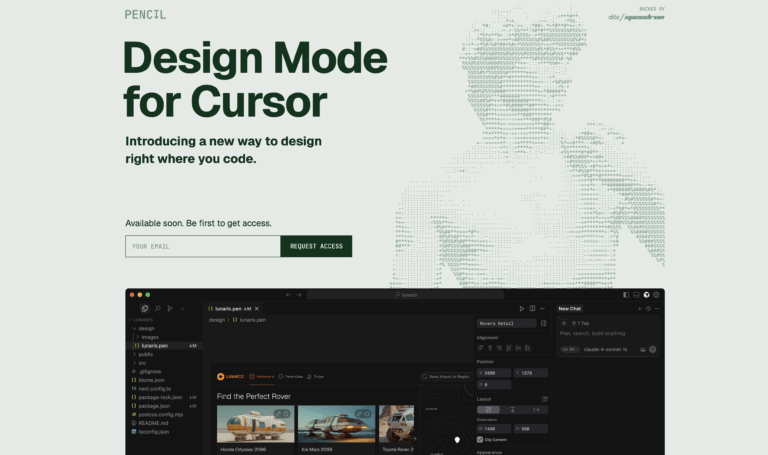
Task: Toggle the bottom panel layout icon
Action: [x=636, y=295]
